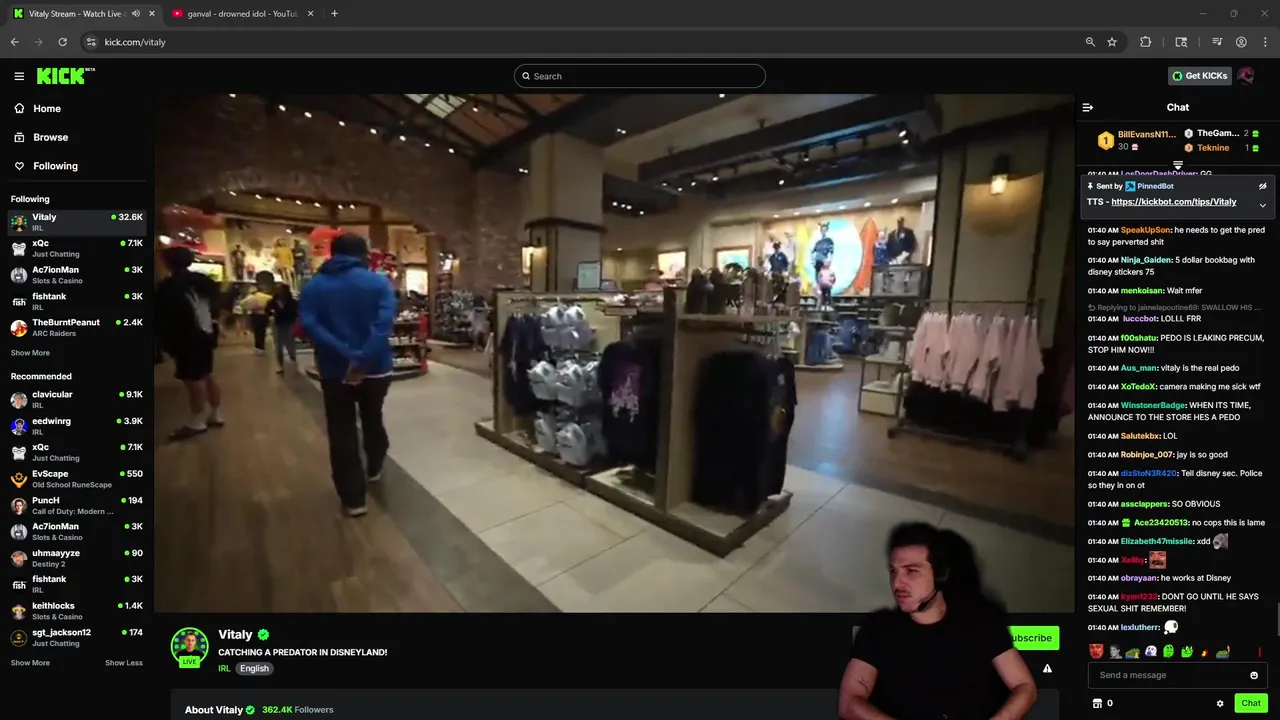This screenshot has height=720, width=1280.
Task: Insert the fire emote
Action: pos(1204,651)
